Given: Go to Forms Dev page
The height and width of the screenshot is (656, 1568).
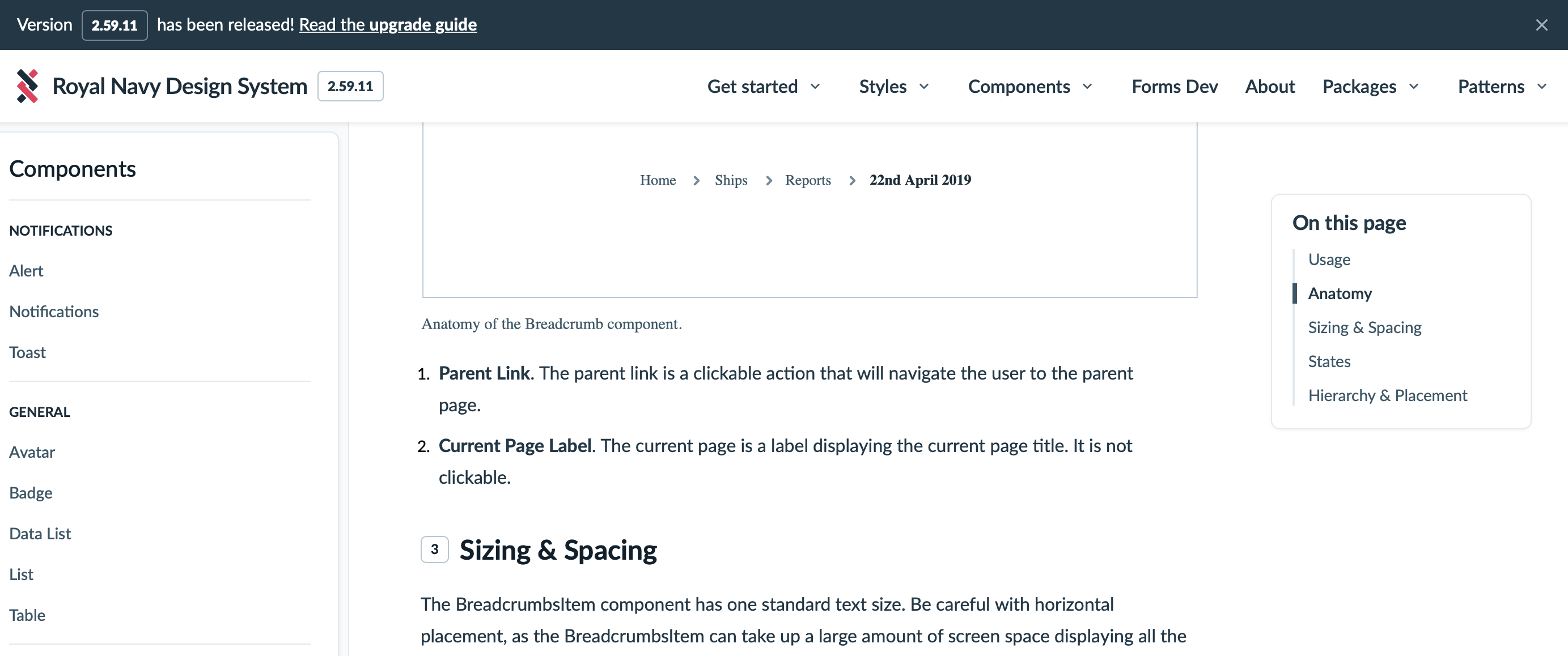Looking at the screenshot, I should [1174, 87].
